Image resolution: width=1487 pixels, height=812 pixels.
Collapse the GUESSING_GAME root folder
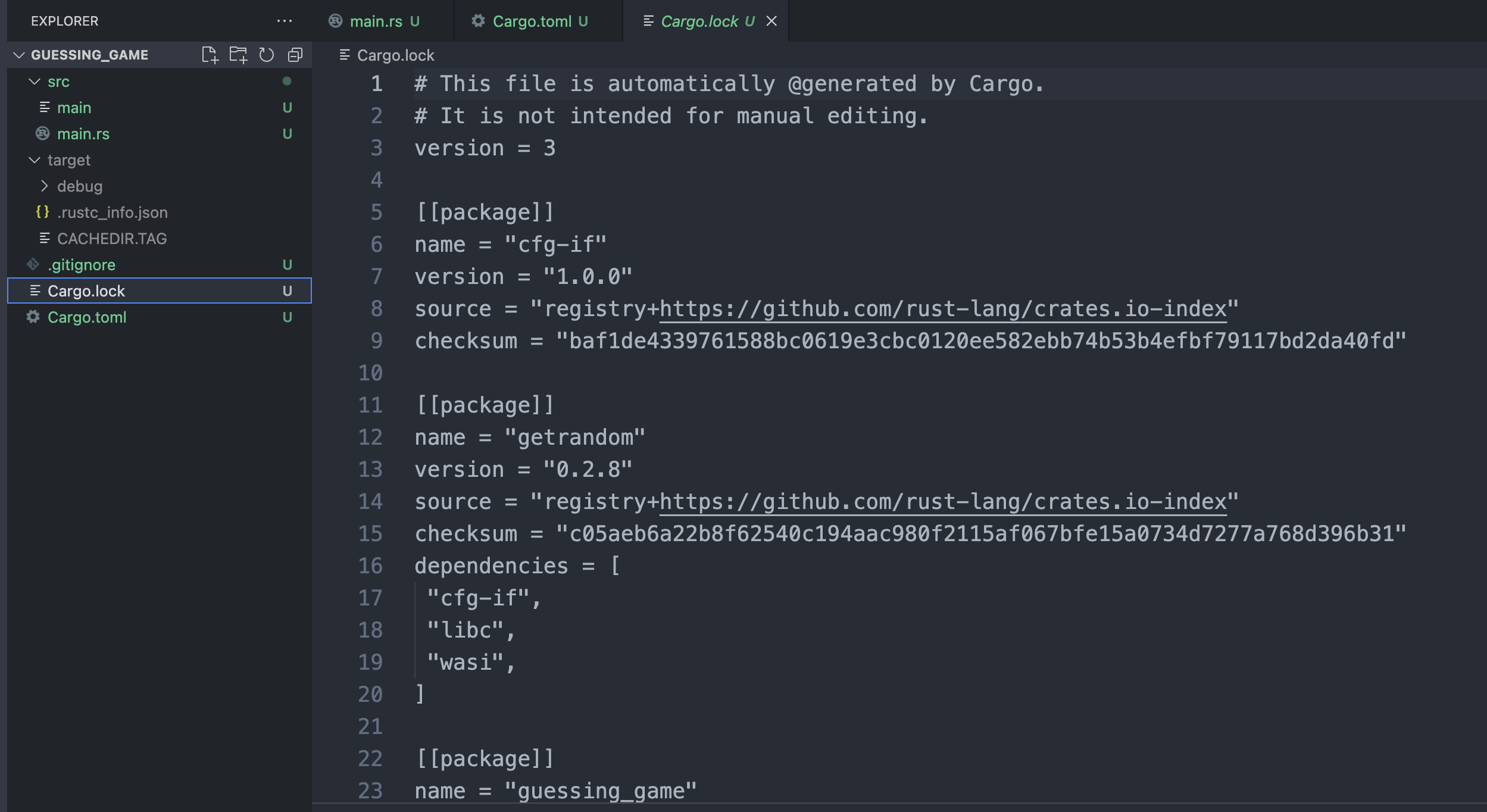click(19, 55)
